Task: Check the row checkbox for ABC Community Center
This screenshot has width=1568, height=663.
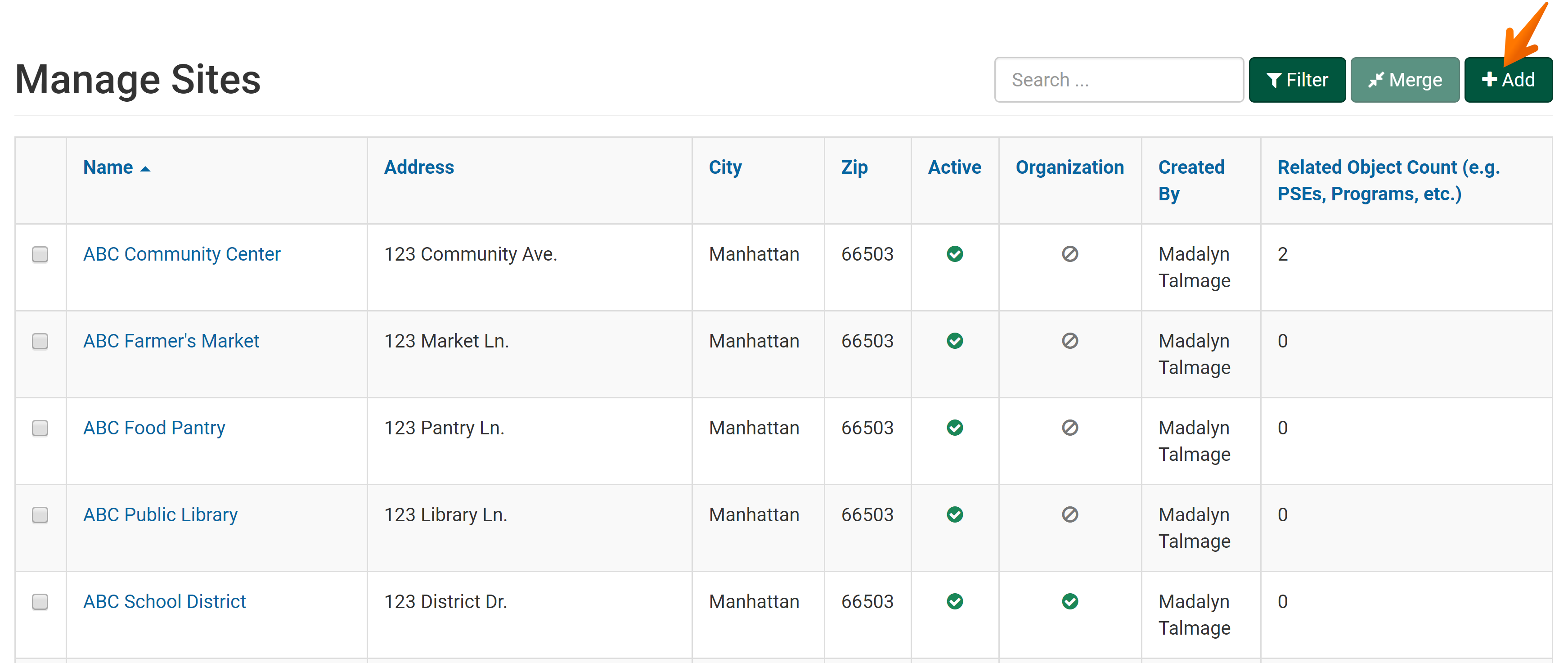Action: tap(40, 255)
